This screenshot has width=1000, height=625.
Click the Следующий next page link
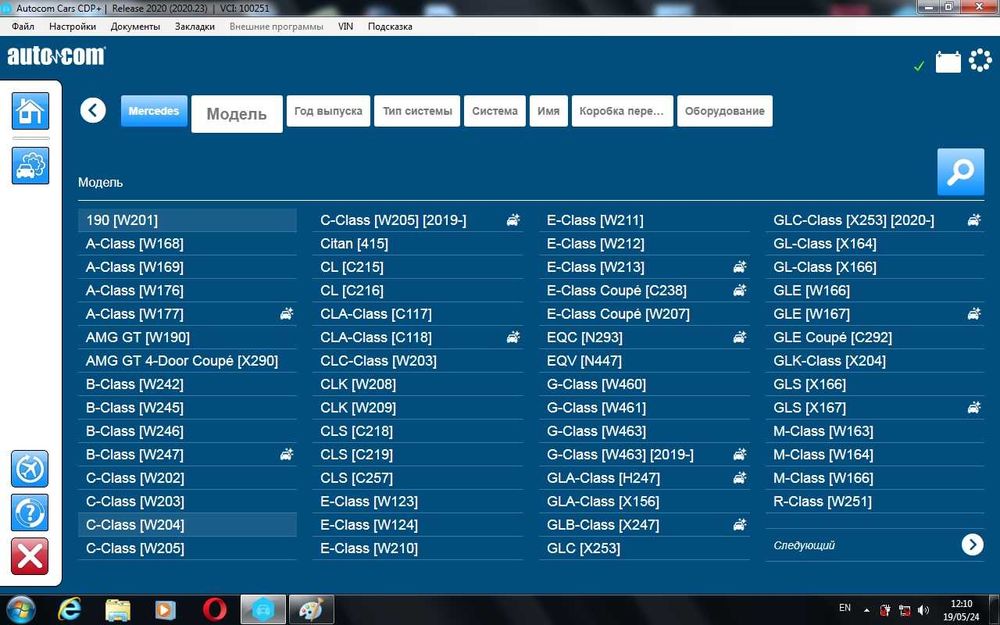804,545
